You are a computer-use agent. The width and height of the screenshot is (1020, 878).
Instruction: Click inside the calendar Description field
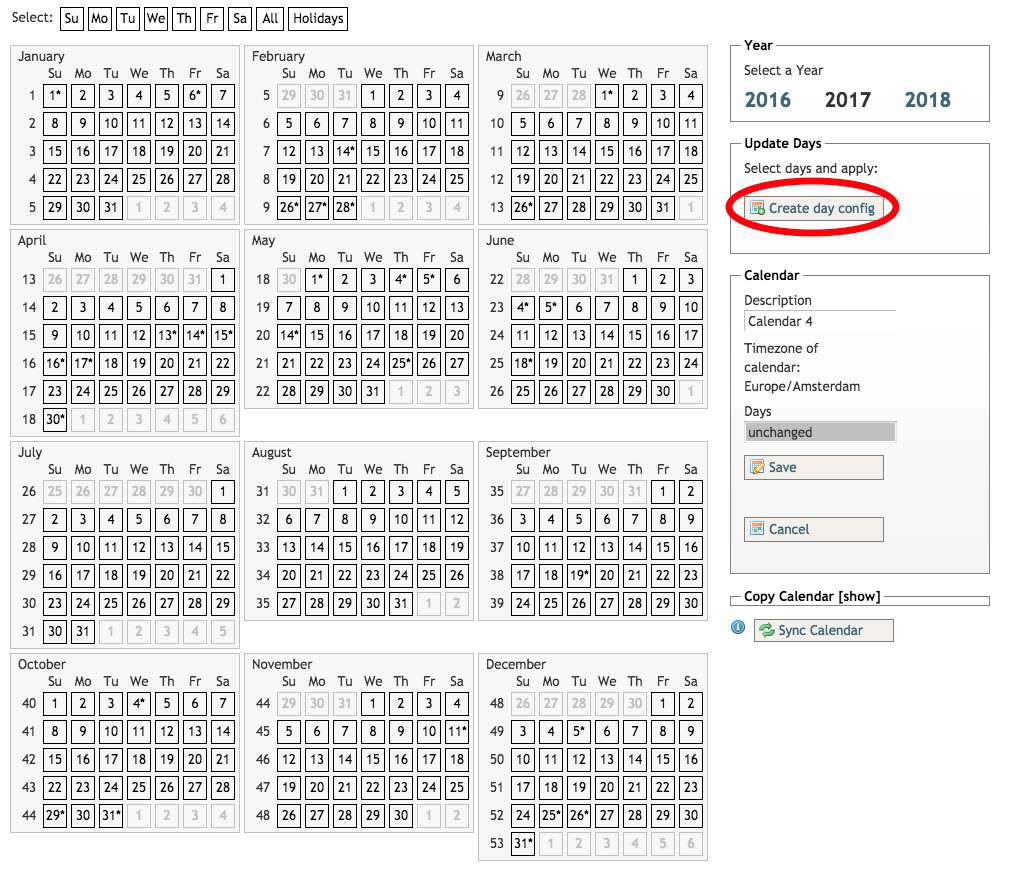tap(820, 322)
